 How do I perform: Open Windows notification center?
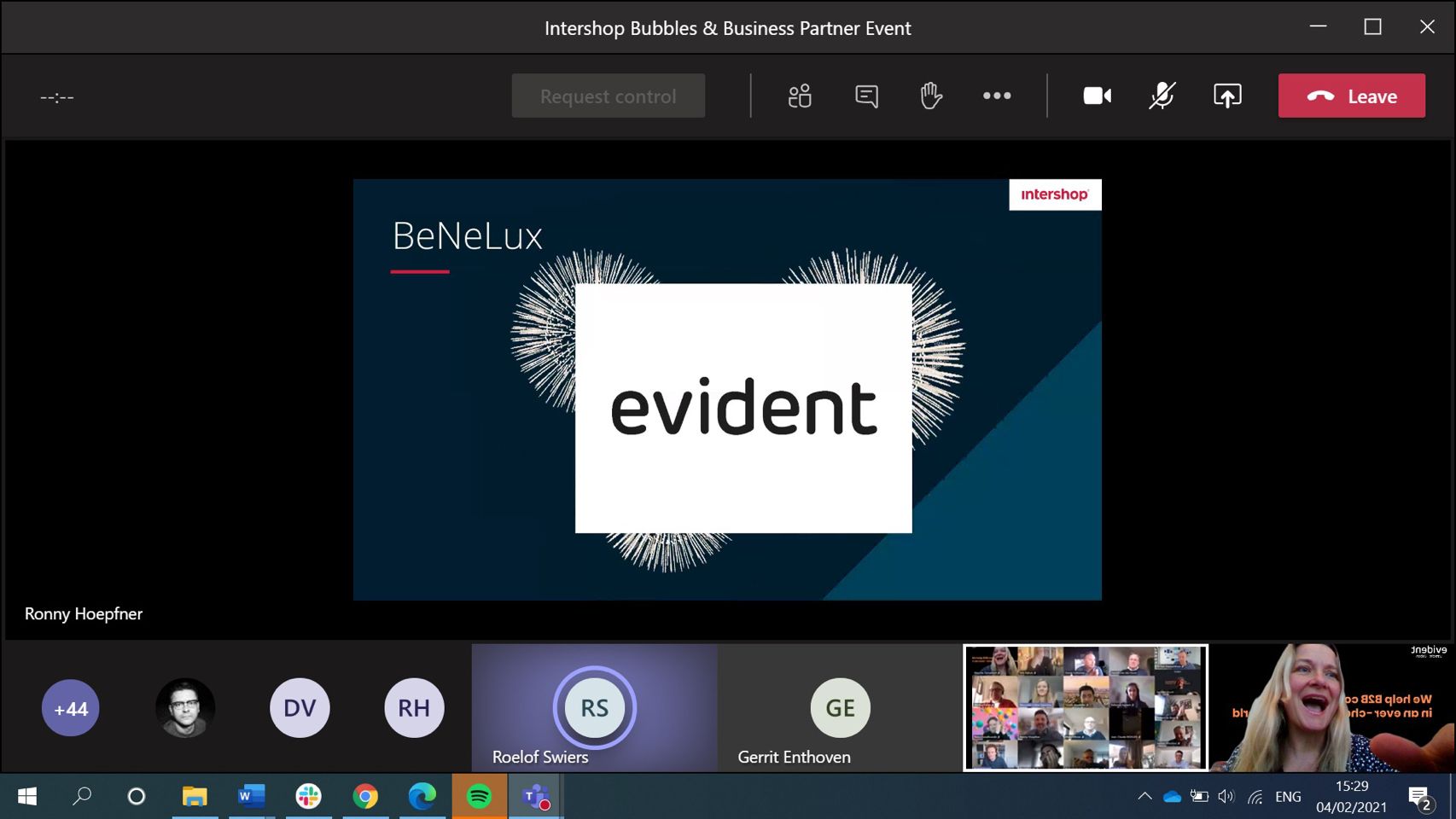(x=1420, y=797)
